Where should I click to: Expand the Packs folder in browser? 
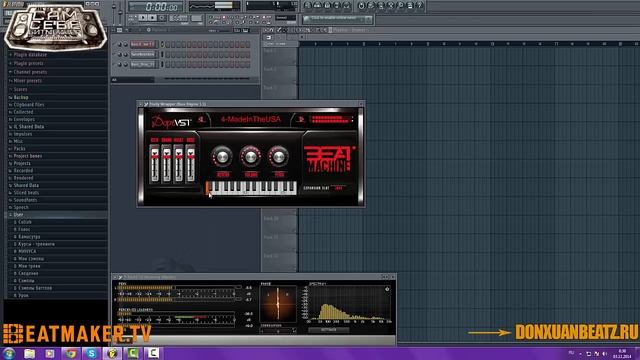click(x=20, y=149)
